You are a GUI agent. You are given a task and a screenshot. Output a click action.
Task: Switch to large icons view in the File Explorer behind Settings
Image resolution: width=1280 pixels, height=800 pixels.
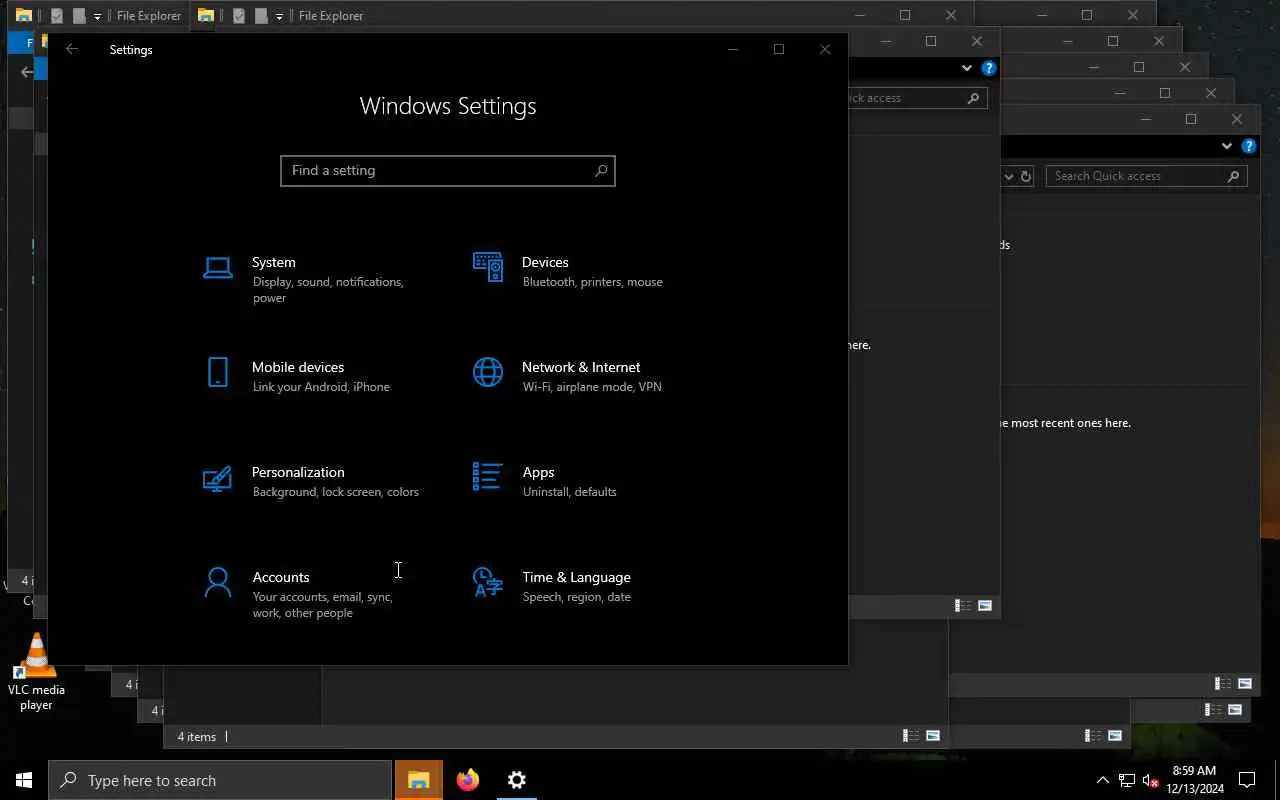pyautogui.click(x=985, y=605)
